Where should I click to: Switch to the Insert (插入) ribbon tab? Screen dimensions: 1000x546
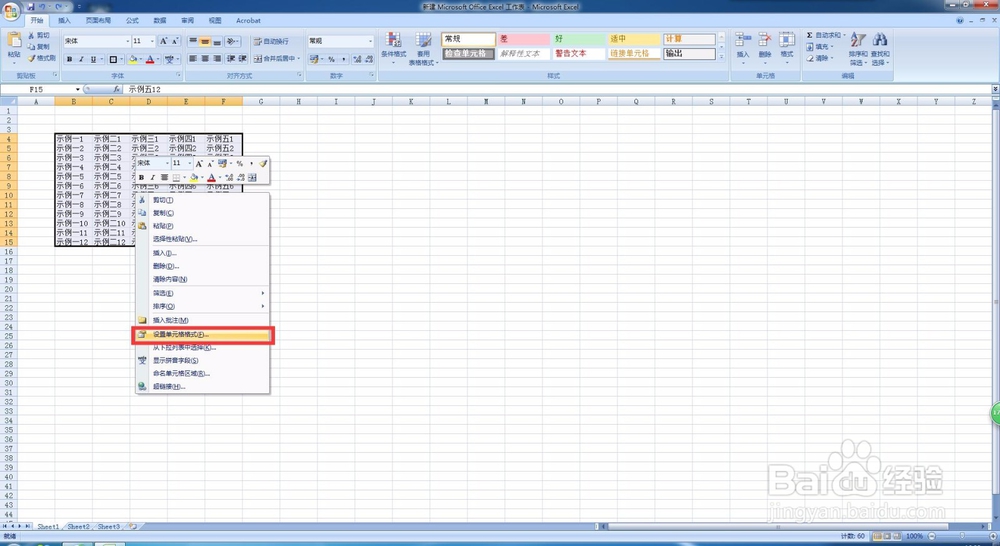click(x=64, y=20)
